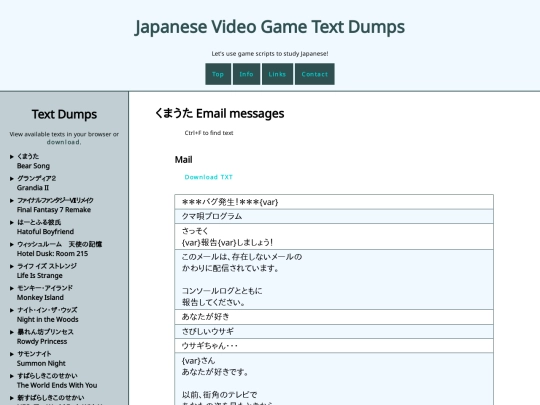Click the さっそく {var}報告 row
The width and height of the screenshot is (540, 405).
[x=334, y=237]
